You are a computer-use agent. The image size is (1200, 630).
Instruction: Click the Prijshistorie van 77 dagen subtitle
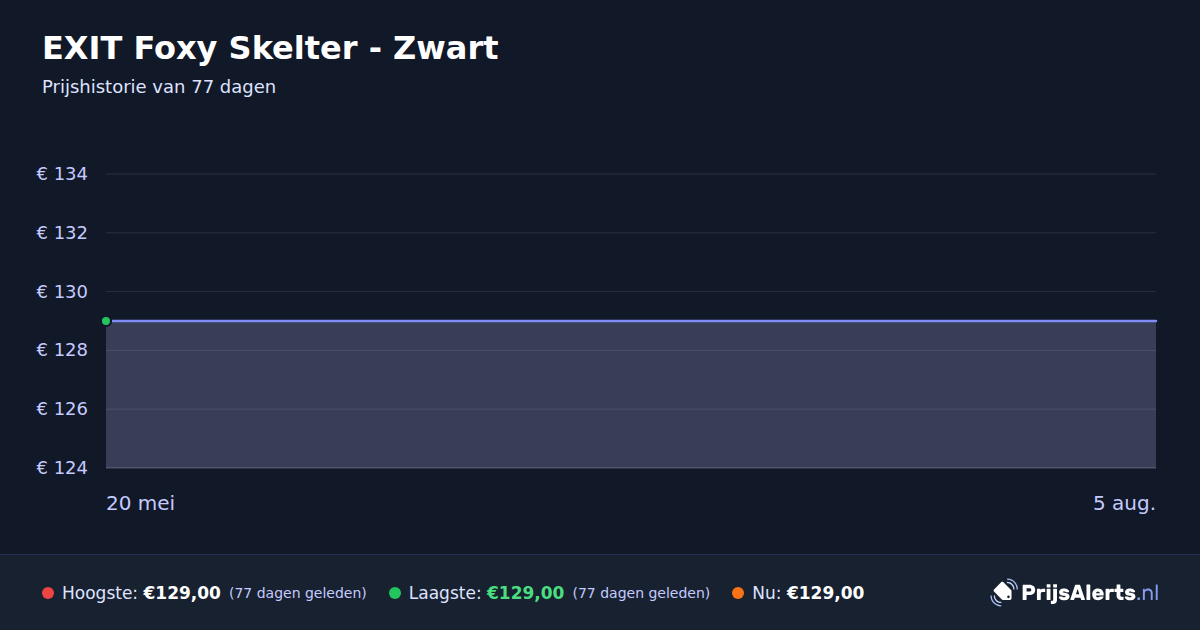pyautogui.click(x=159, y=87)
